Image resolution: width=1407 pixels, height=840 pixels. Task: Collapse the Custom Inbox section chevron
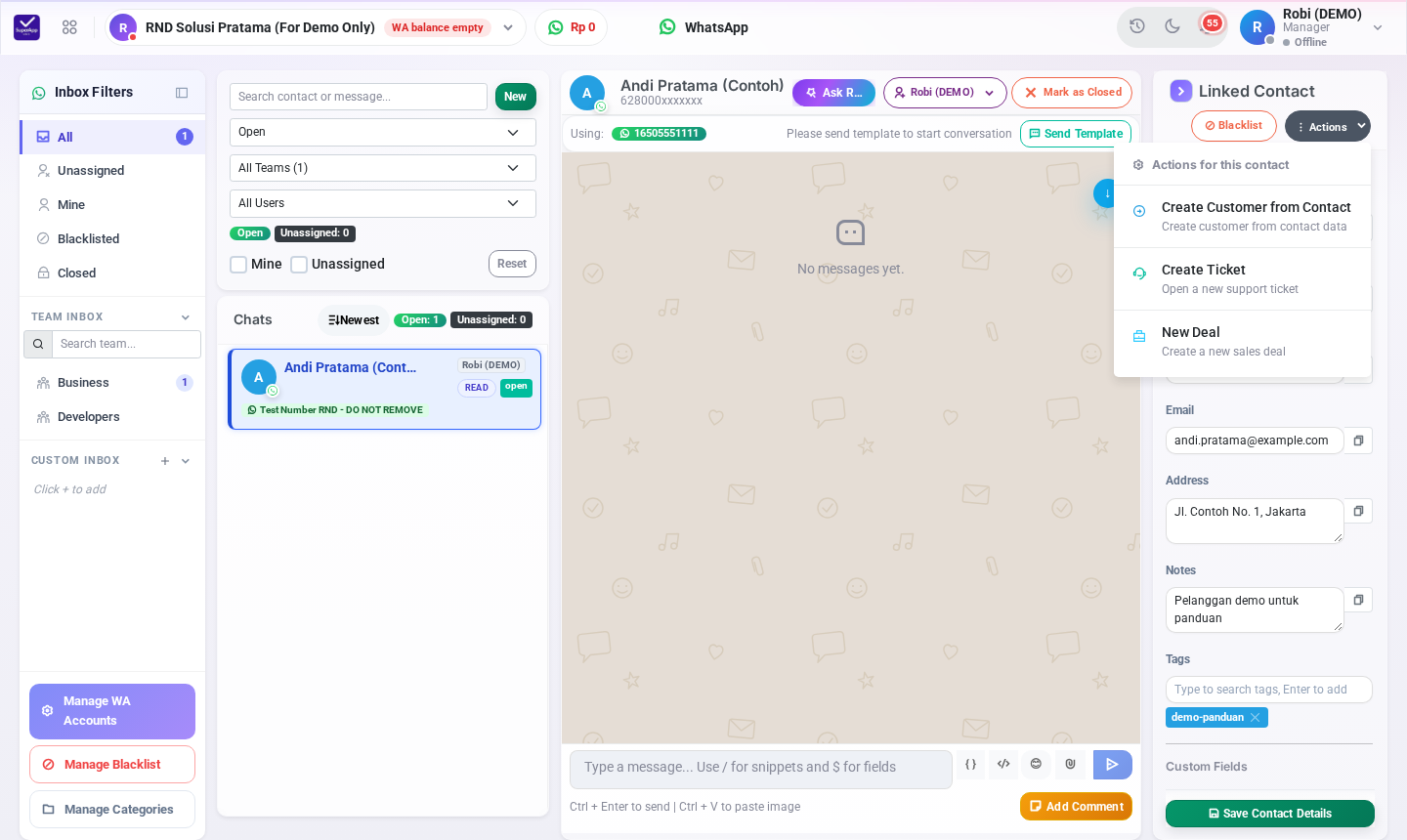(186, 461)
